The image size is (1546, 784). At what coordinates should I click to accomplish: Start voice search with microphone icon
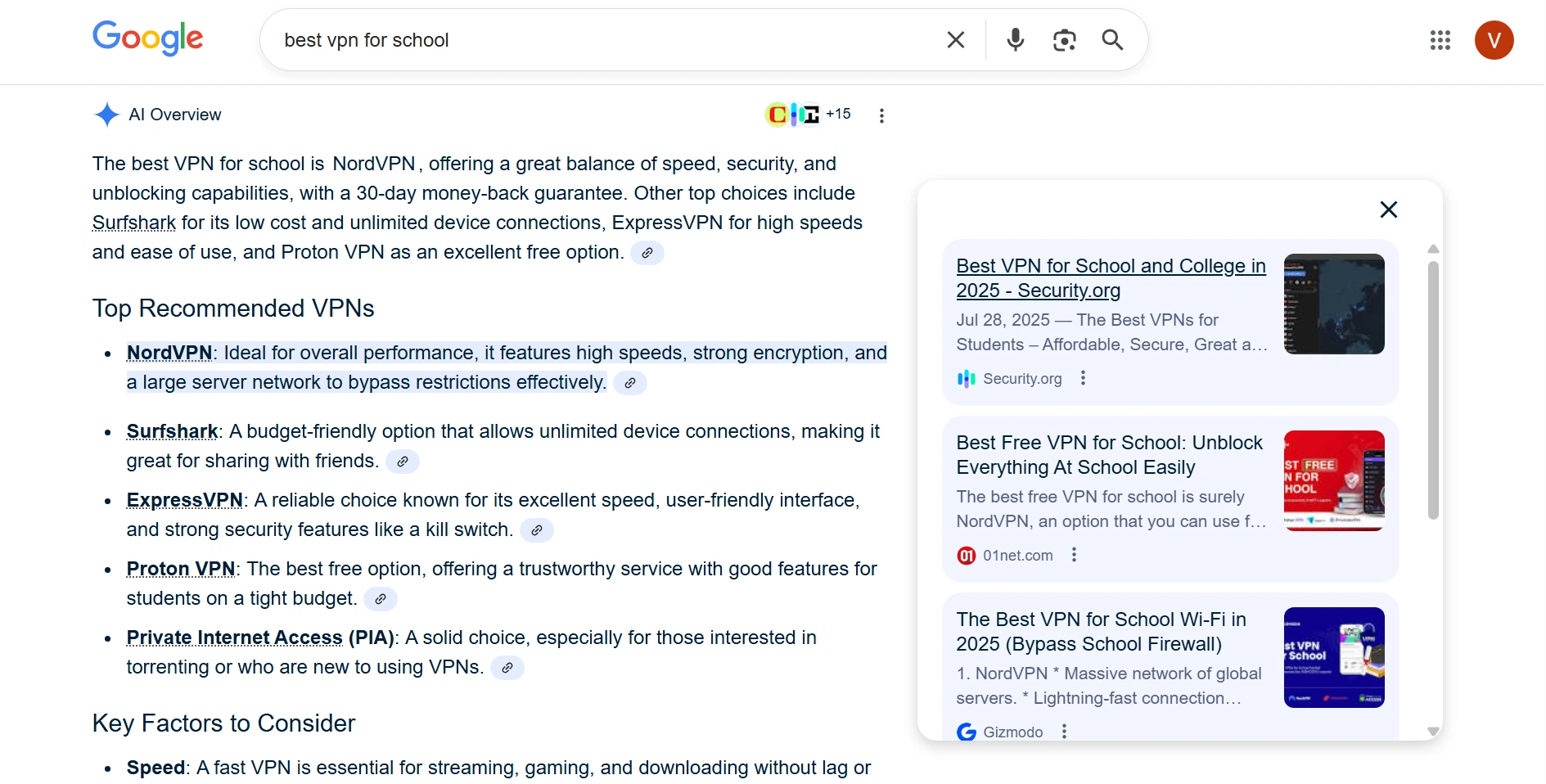click(x=1015, y=40)
